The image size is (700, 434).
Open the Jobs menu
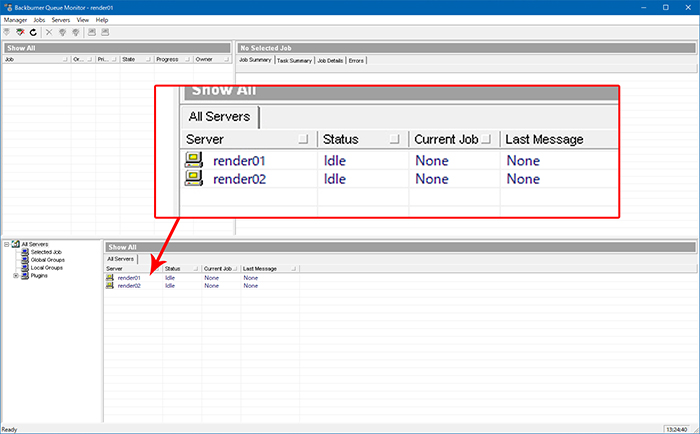click(x=39, y=20)
